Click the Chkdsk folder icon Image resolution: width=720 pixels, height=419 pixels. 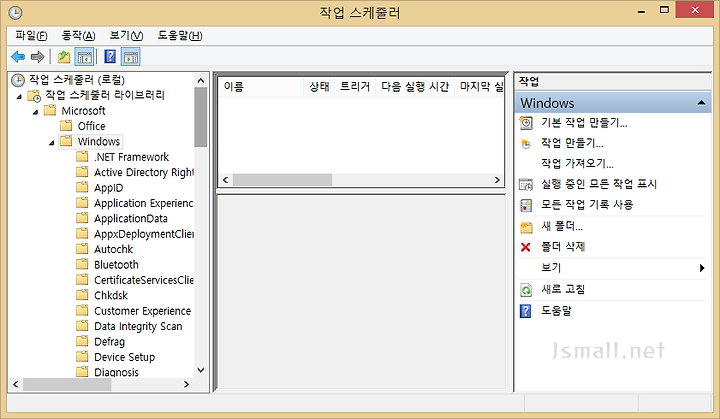[82, 294]
